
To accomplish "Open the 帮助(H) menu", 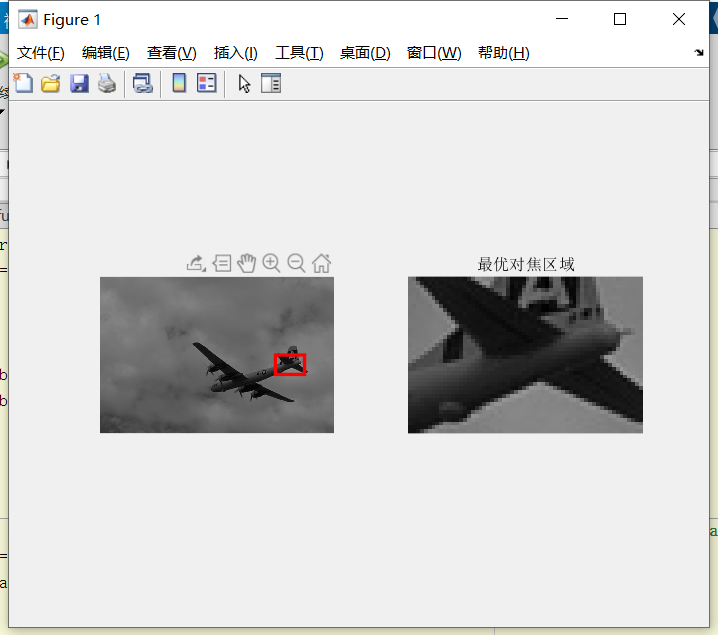I will pos(504,53).
